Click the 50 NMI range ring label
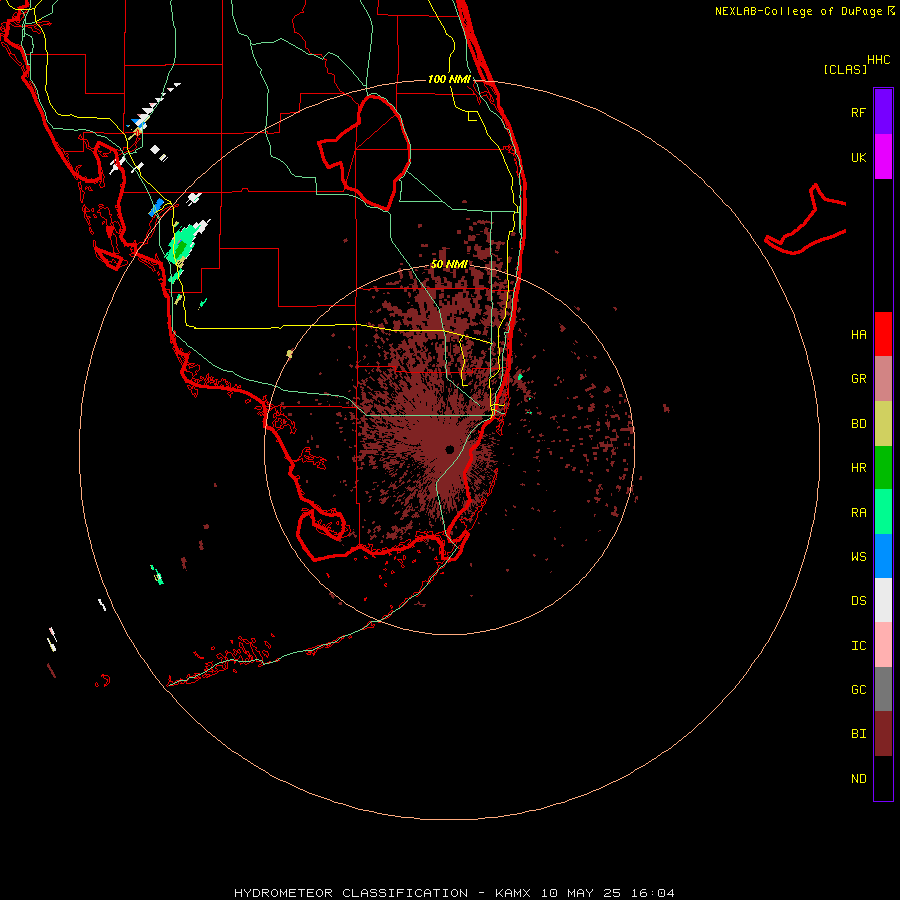This screenshot has width=900, height=900. [449, 264]
